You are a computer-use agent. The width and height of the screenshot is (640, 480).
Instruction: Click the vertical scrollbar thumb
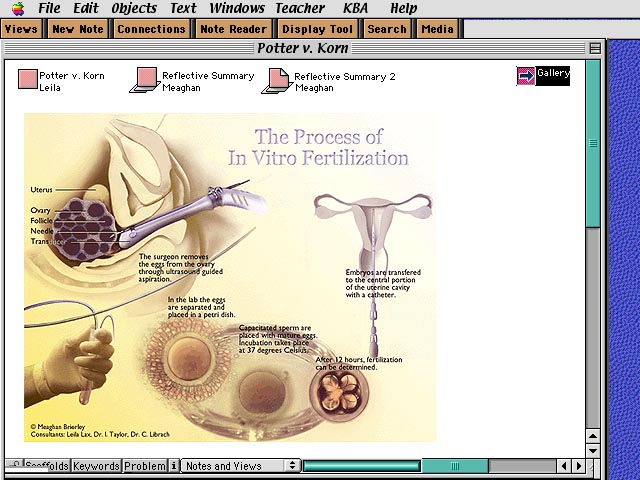coord(593,144)
